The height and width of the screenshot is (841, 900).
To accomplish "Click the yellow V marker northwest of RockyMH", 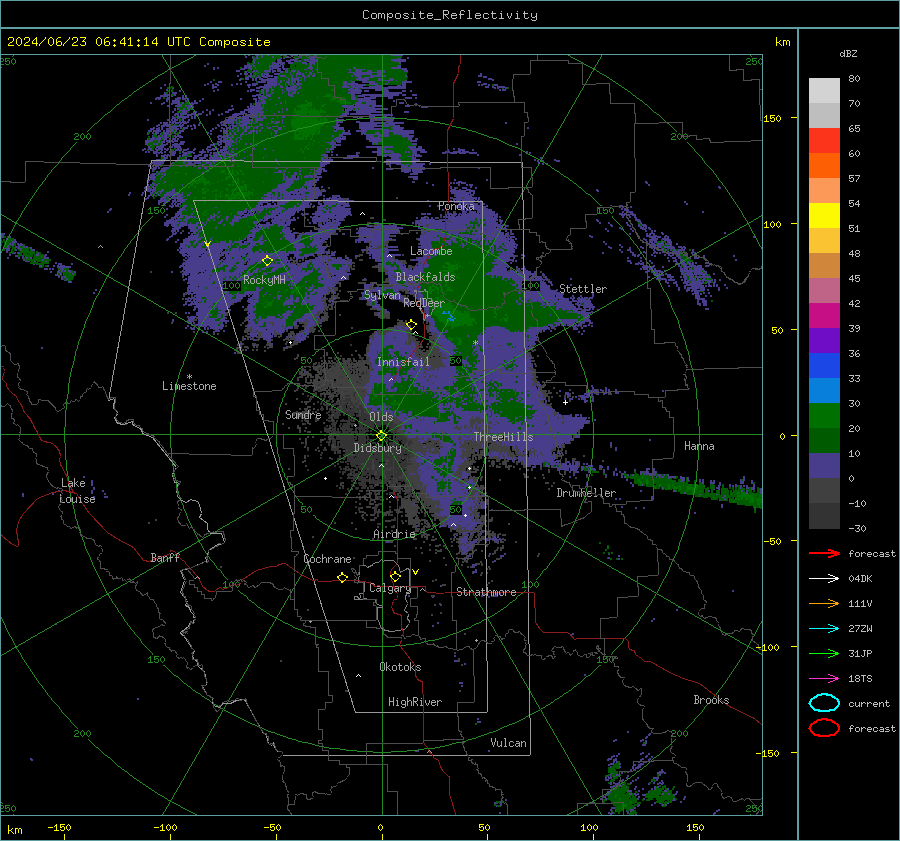I will (x=207, y=245).
